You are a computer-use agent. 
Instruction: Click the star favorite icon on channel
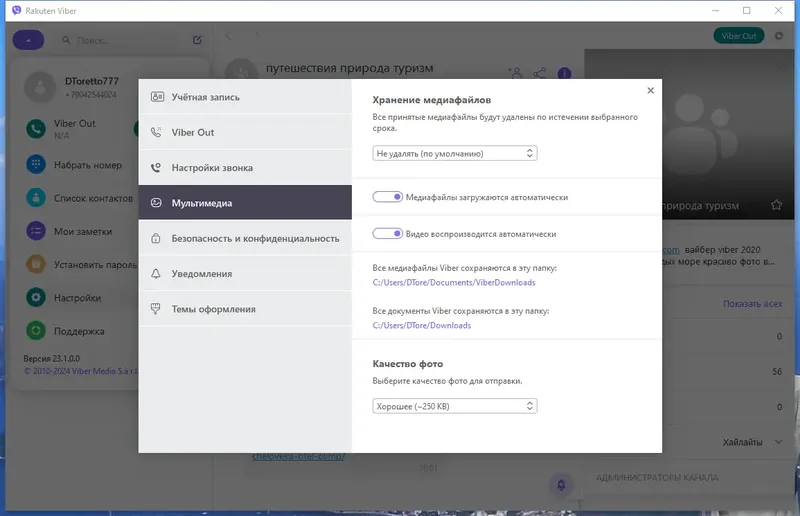777,205
